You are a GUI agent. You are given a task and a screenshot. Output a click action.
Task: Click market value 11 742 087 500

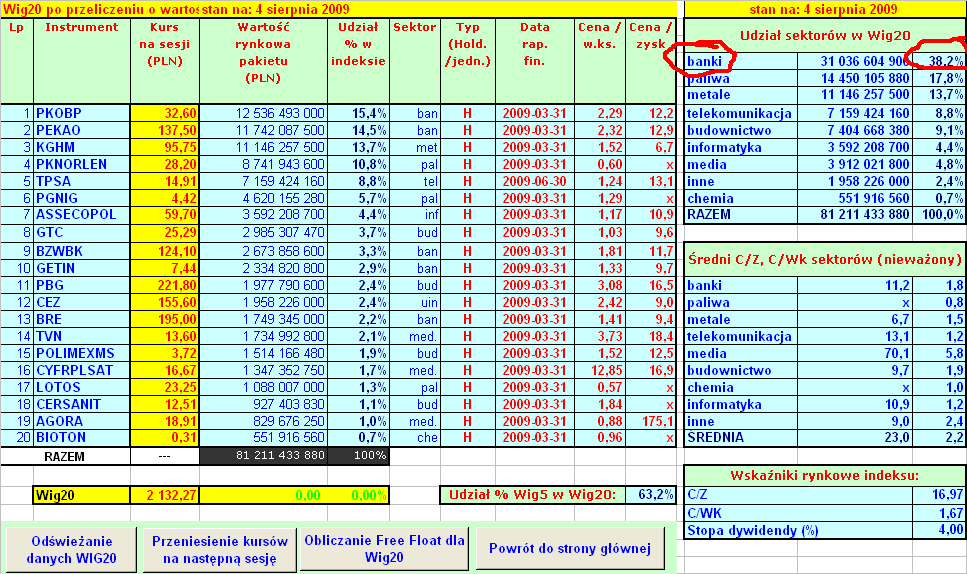click(263, 130)
